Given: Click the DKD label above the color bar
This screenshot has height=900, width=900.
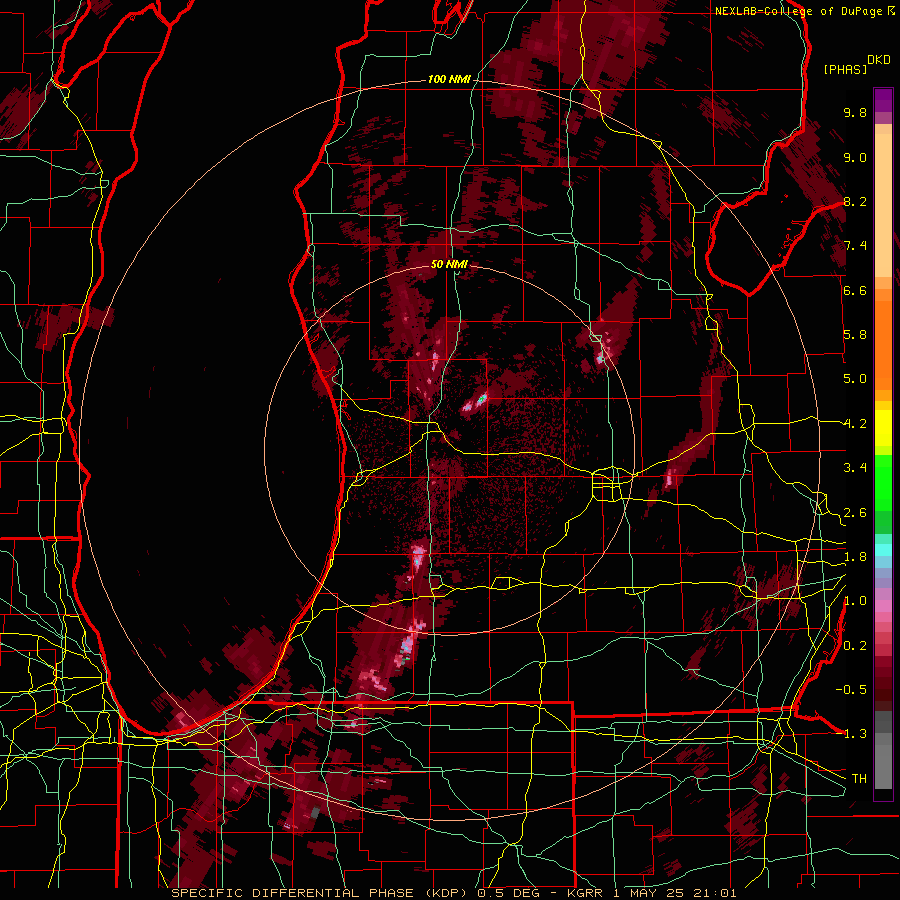Looking at the screenshot, I should coord(879,60).
